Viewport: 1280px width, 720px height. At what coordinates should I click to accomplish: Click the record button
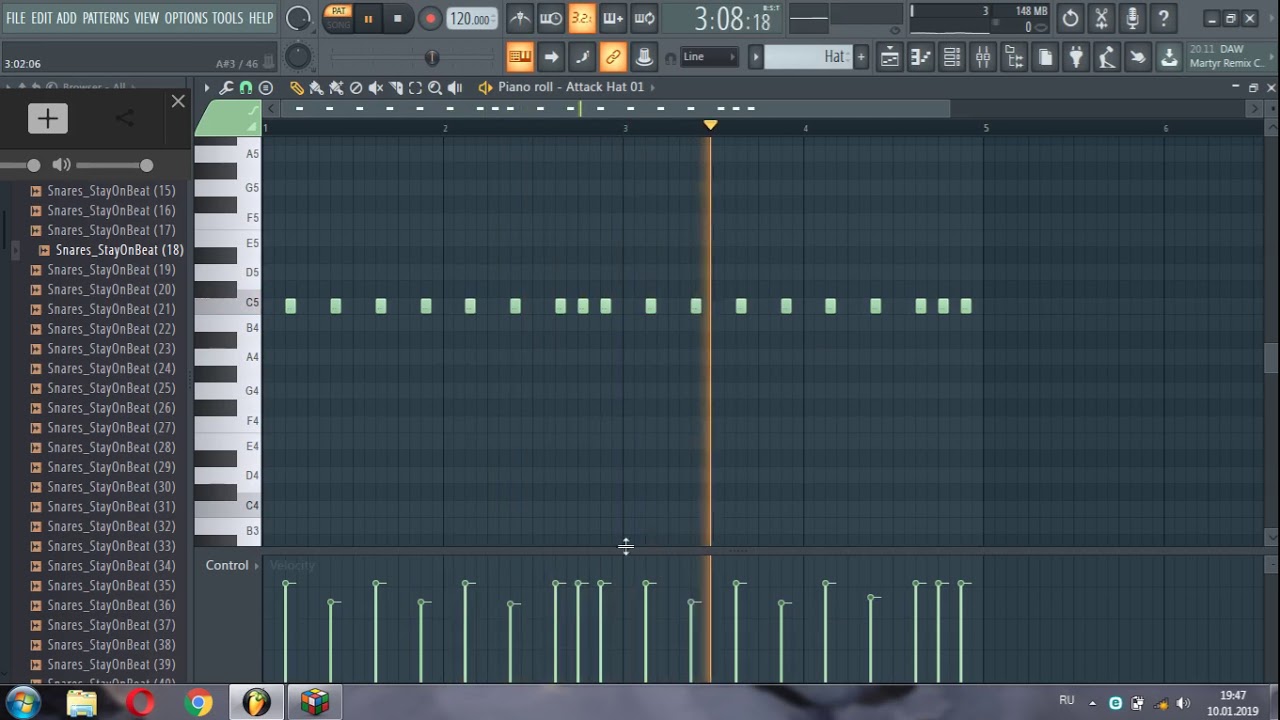(x=430, y=18)
